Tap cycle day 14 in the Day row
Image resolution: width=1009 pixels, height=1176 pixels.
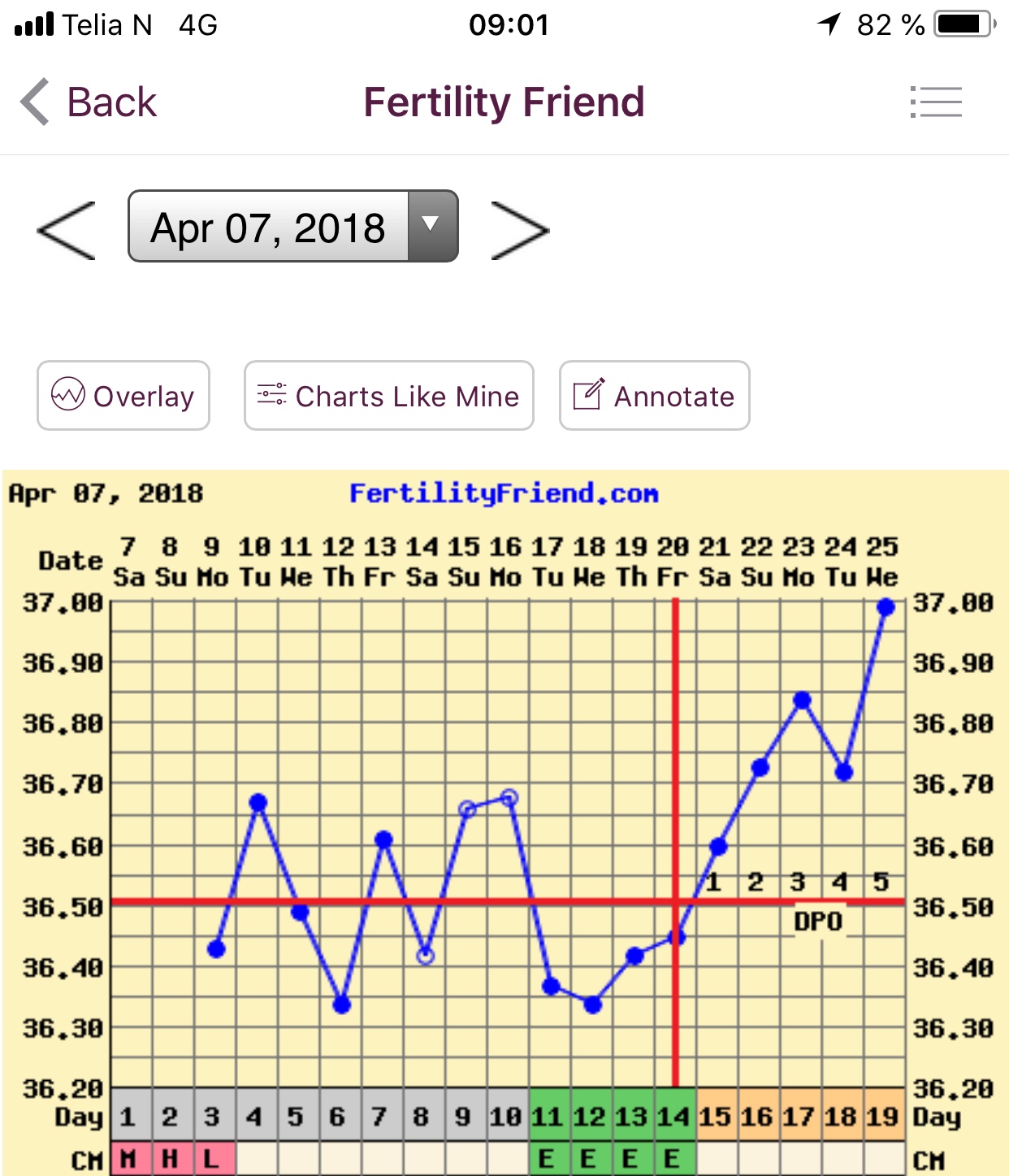tap(673, 1117)
